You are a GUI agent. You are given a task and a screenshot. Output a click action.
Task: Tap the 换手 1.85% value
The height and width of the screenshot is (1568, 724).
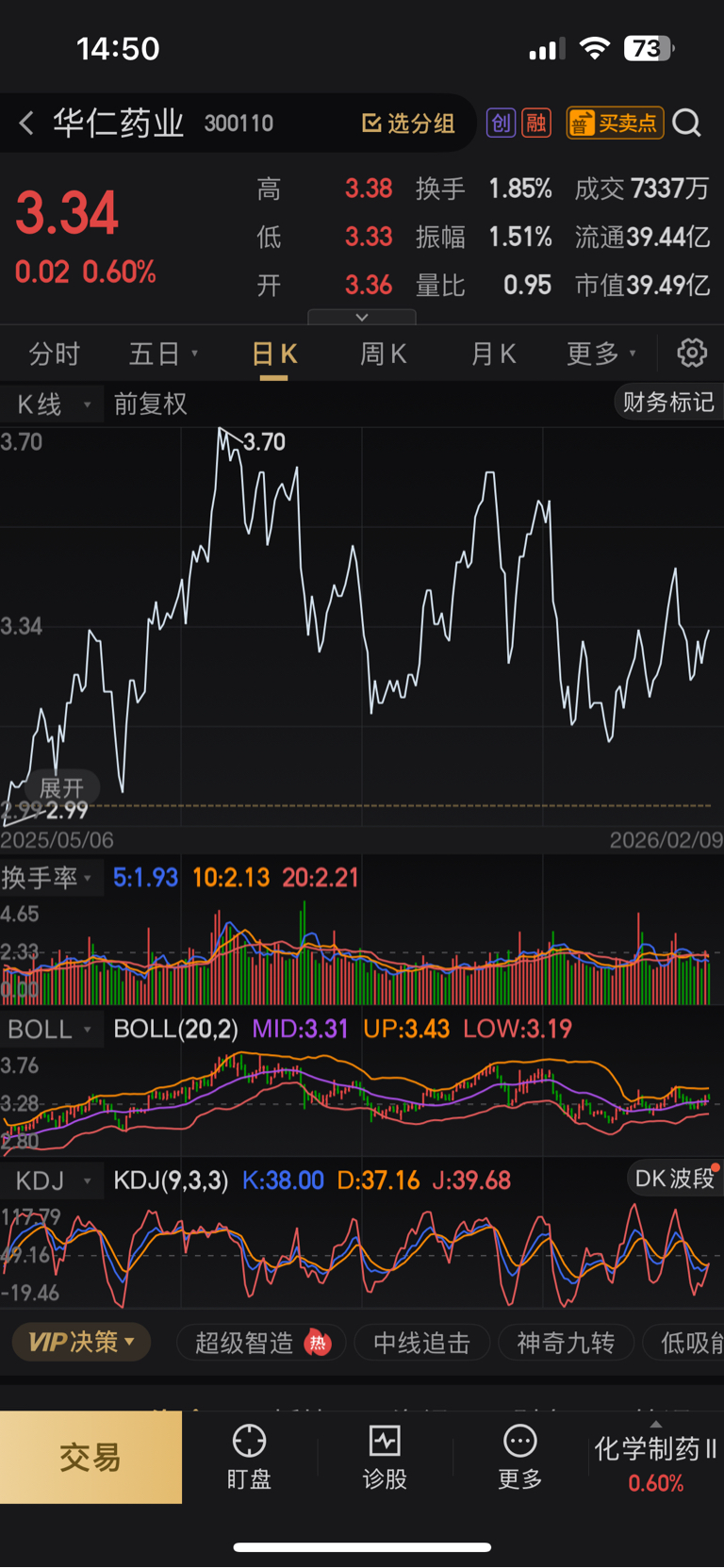(x=520, y=189)
